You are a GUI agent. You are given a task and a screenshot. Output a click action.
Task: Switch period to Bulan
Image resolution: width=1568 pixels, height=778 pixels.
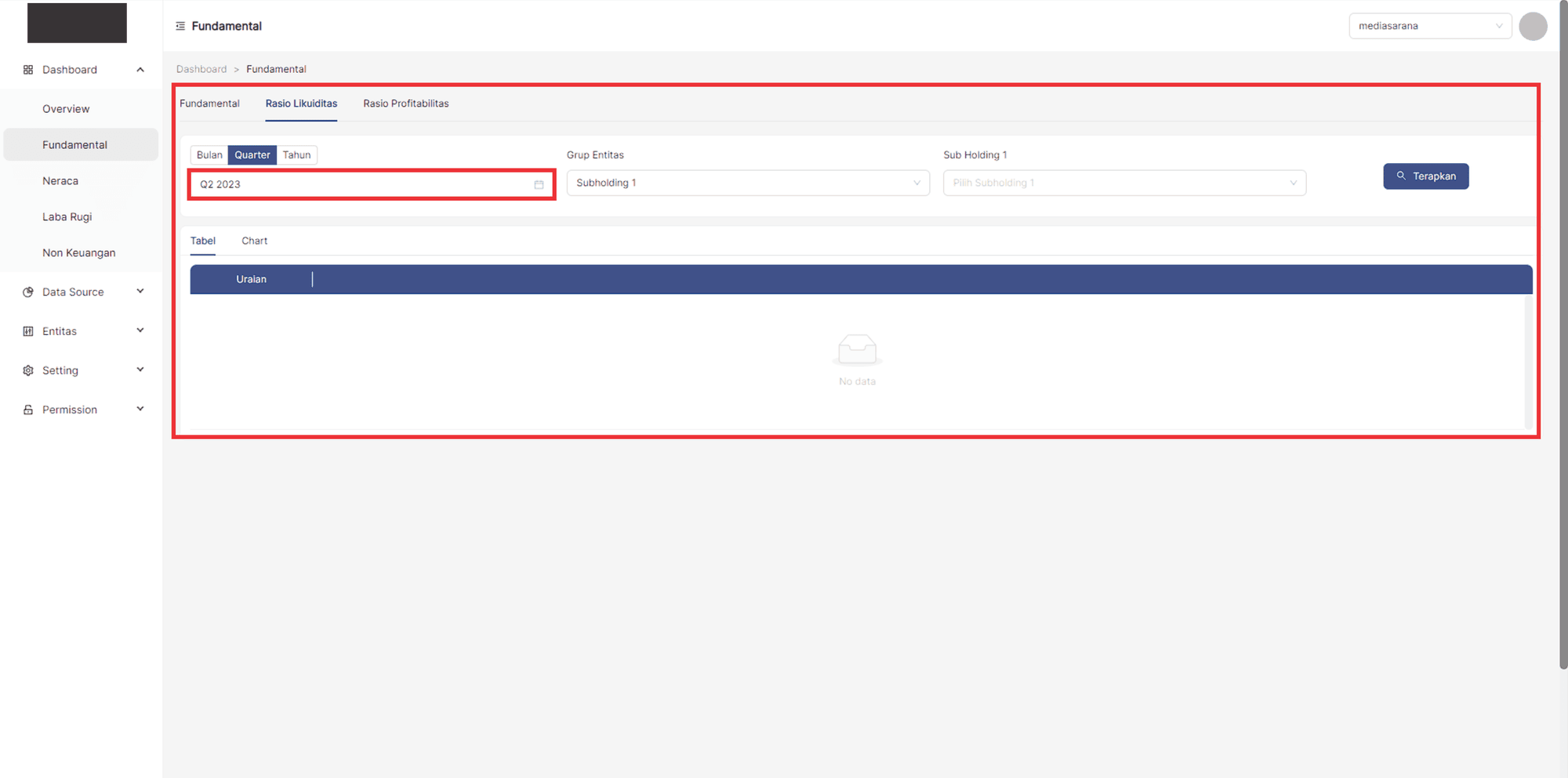[x=209, y=155]
